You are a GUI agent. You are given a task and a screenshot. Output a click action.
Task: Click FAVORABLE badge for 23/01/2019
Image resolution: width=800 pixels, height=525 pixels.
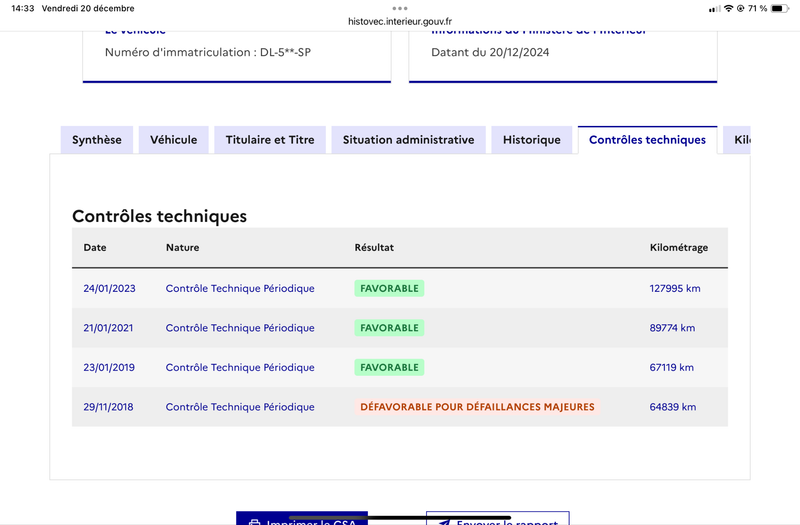point(389,367)
